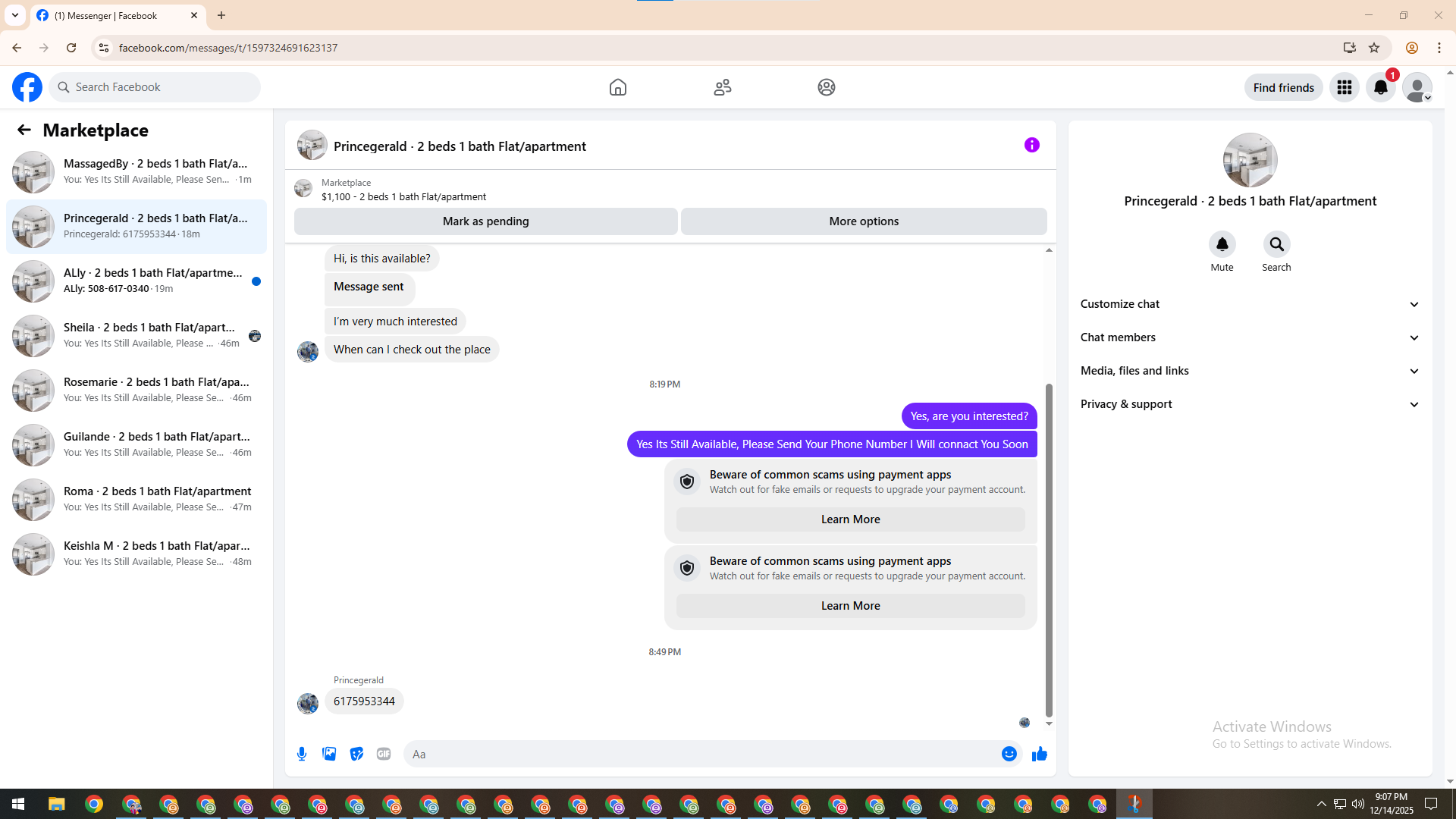This screenshot has height=819, width=1456.
Task: Expand Privacy & support section
Action: click(x=1250, y=404)
